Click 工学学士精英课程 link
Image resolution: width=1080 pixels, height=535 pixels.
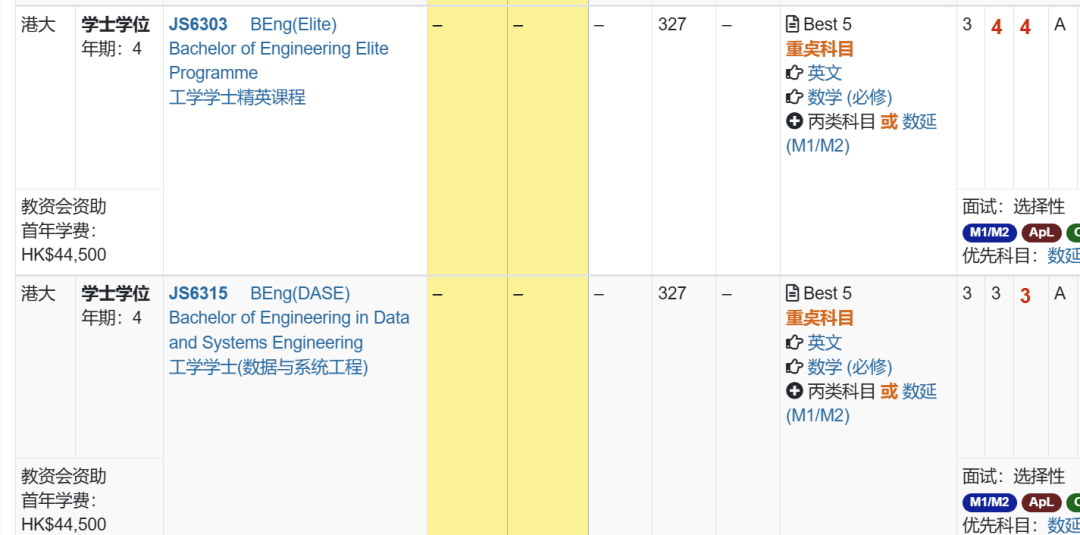coord(237,97)
